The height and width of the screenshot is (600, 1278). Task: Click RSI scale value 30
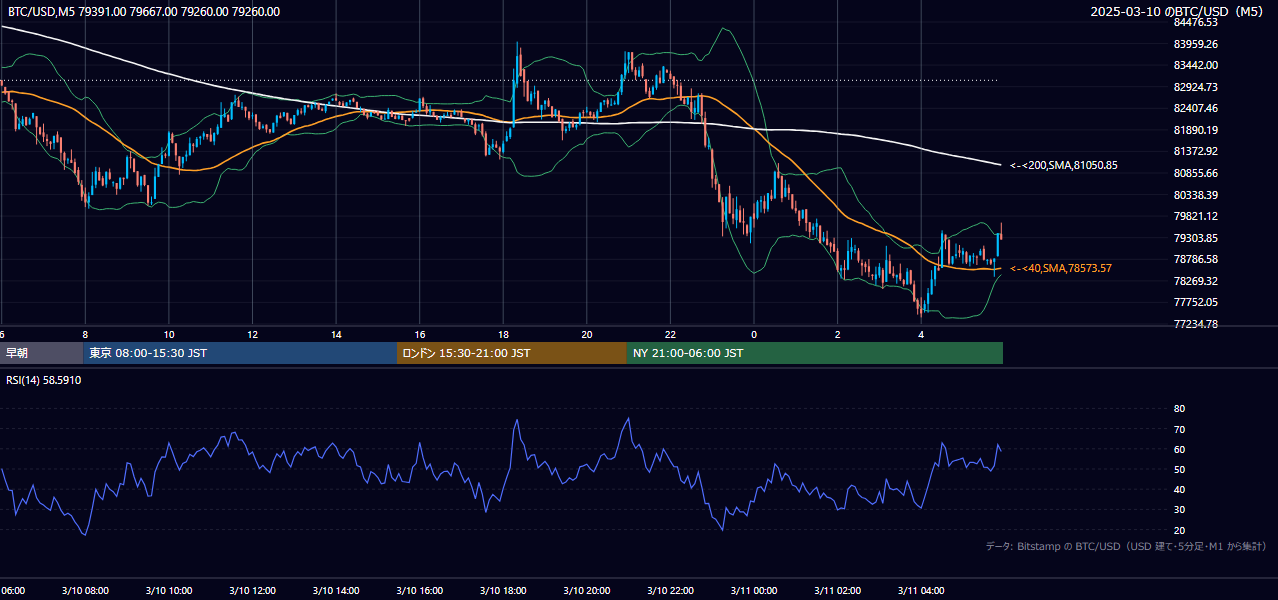(x=1179, y=510)
